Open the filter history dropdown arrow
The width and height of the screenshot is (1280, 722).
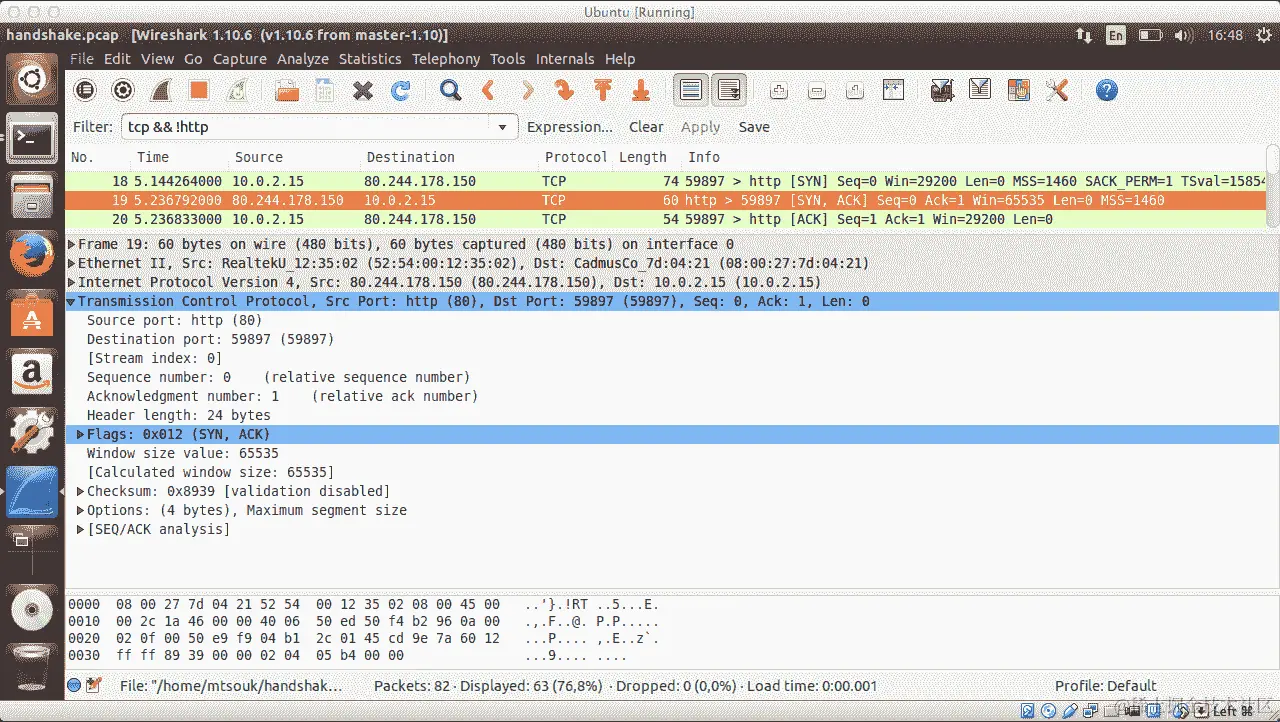(503, 127)
